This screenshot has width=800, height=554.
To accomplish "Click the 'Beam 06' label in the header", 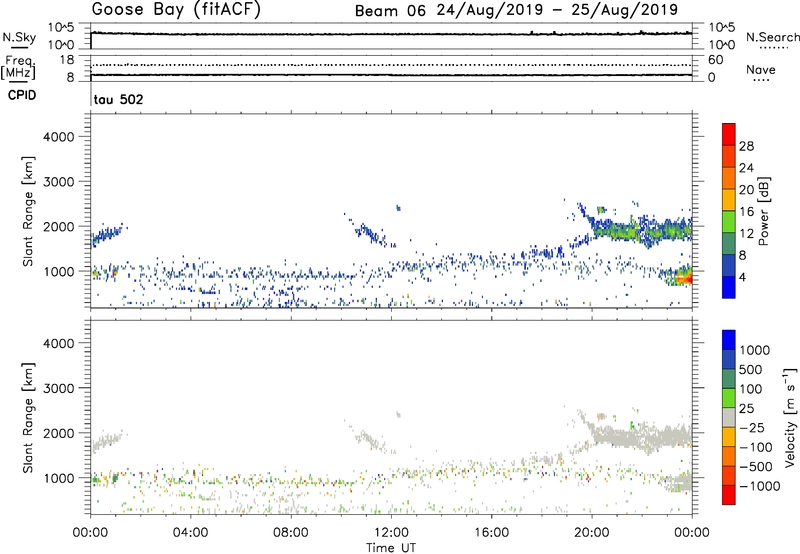I will (x=390, y=11).
